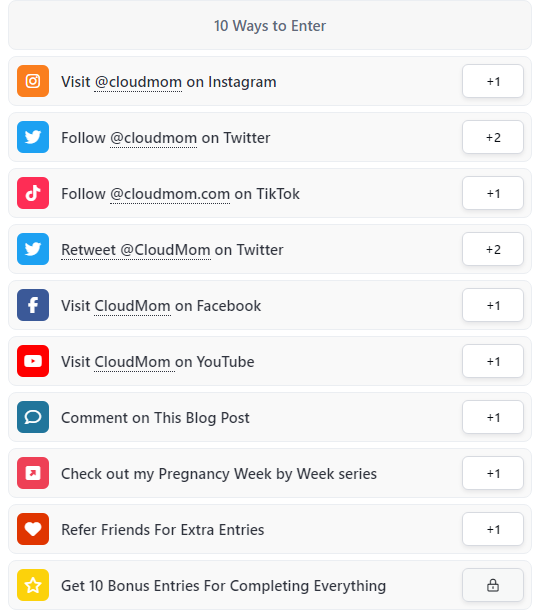Click the red TikTok icon
This screenshot has height=616, width=540.
click(33, 193)
